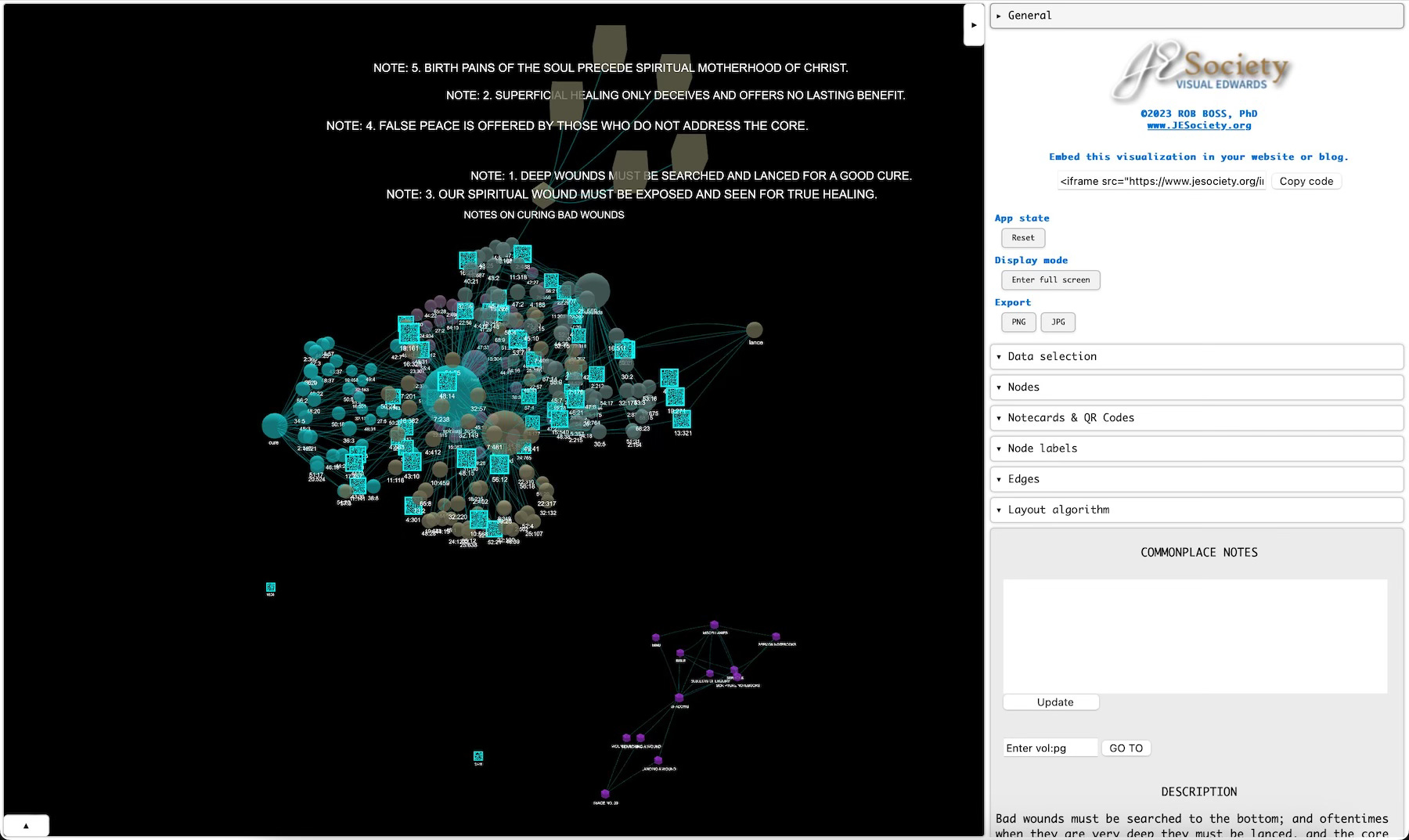Reset the app state
1409x840 pixels.
1023,238
